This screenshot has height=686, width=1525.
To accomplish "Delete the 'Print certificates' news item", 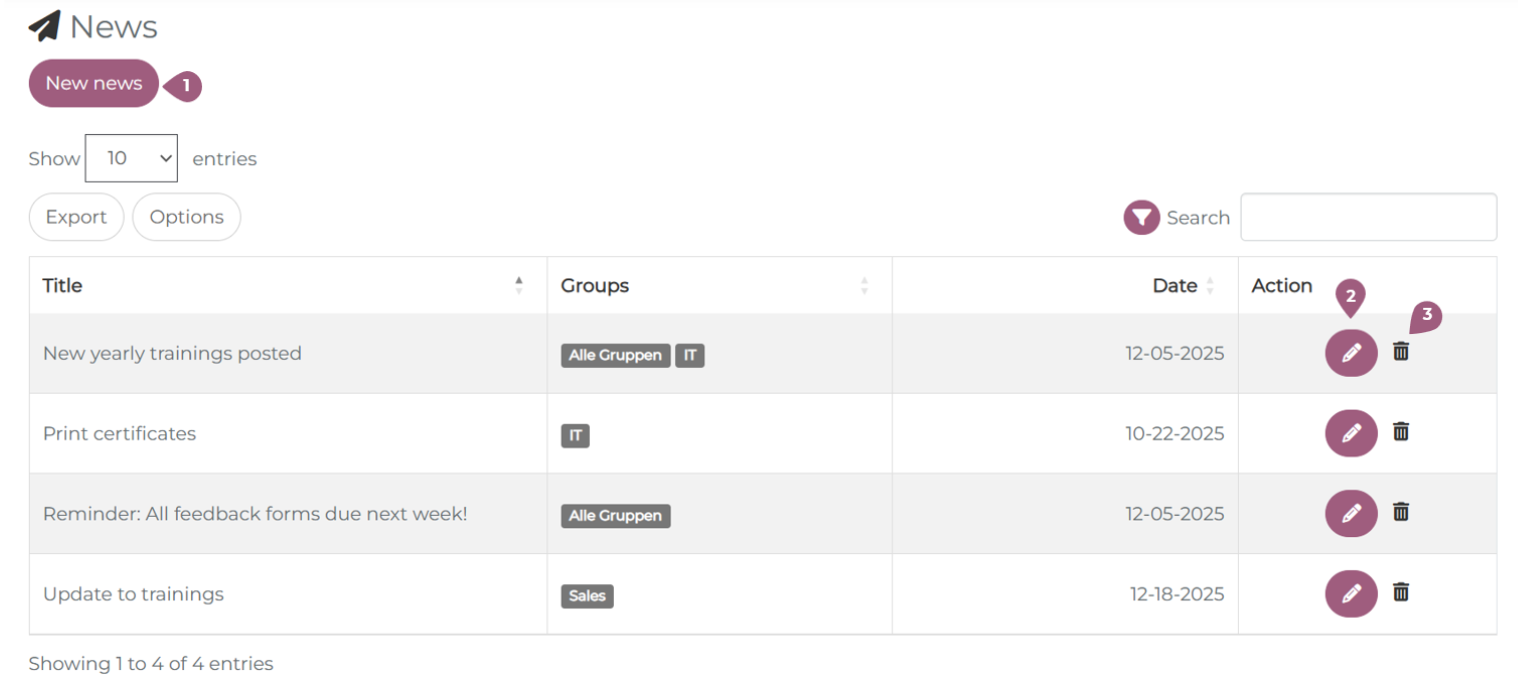I will pyautogui.click(x=1401, y=431).
